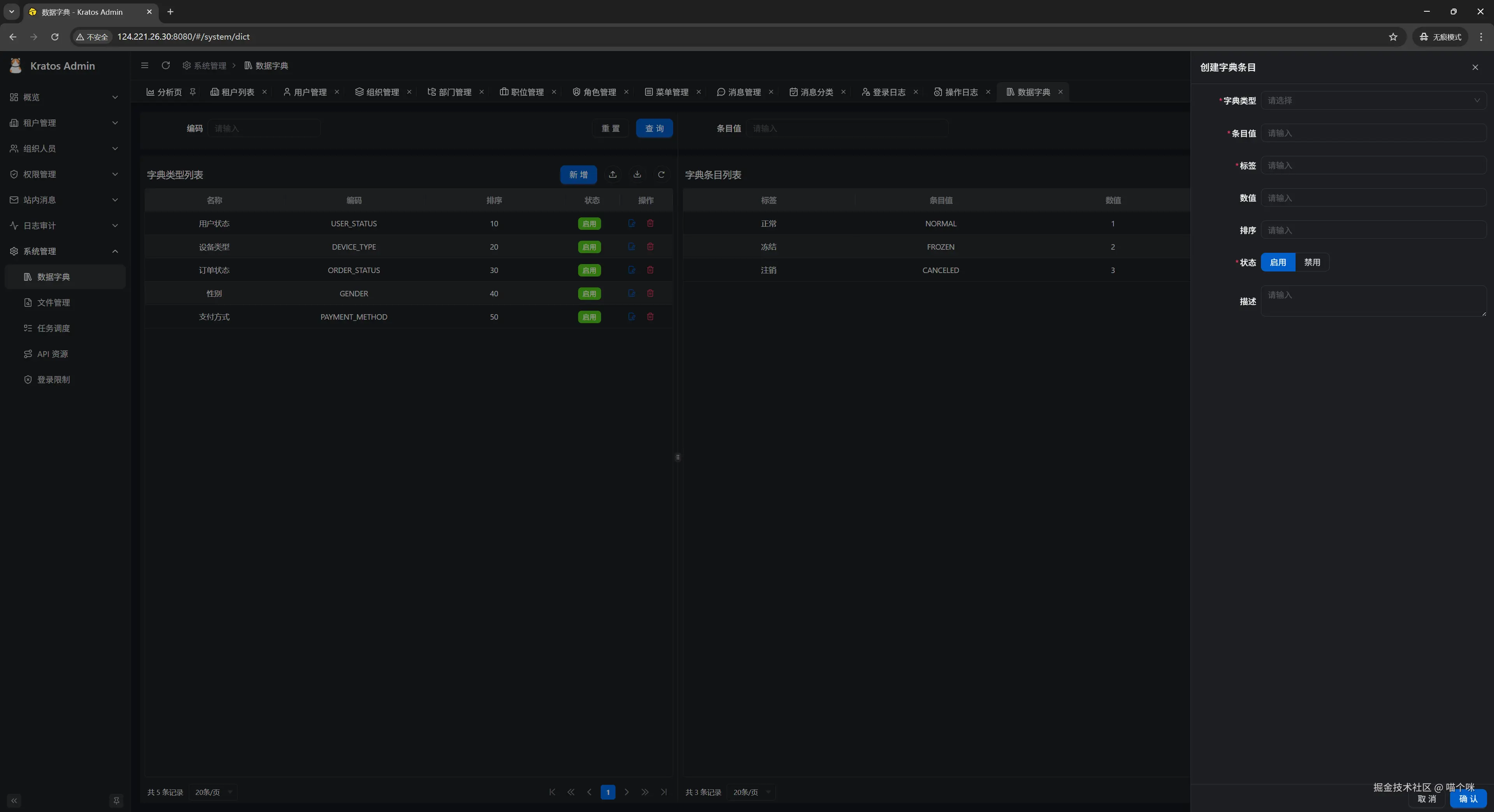The width and height of the screenshot is (1494, 812).
Task: Click page refresh icon next to breadcrumb
Action: 165,65
